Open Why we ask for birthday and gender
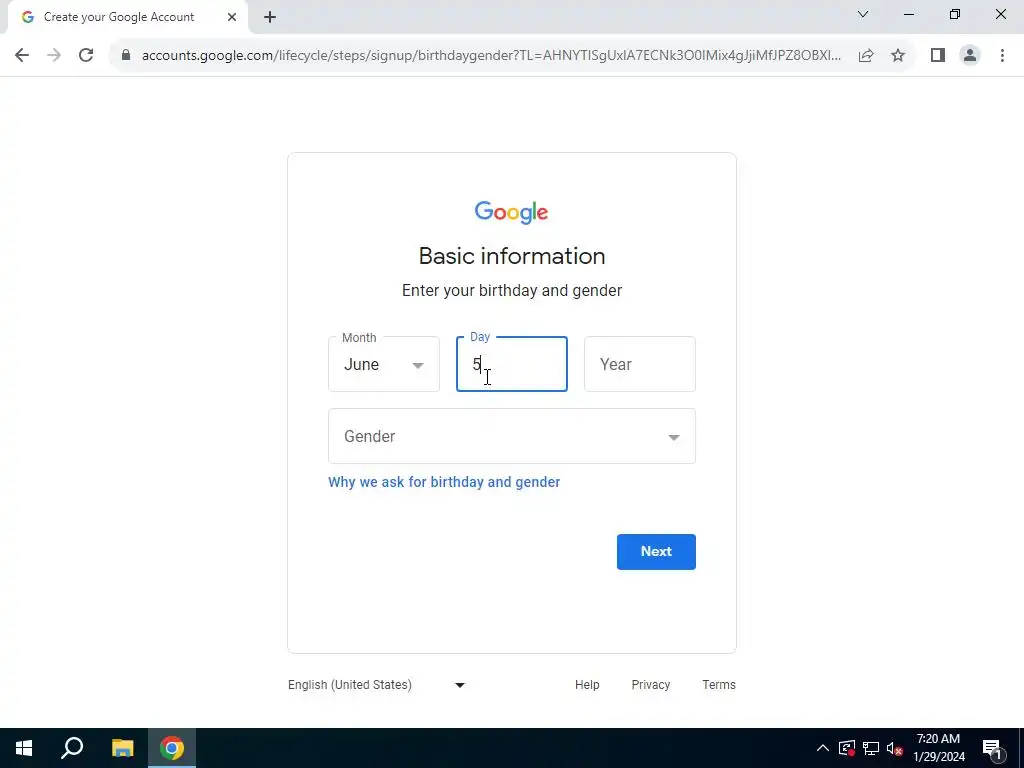The width and height of the screenshot is (1024, 768). point(444,482)
